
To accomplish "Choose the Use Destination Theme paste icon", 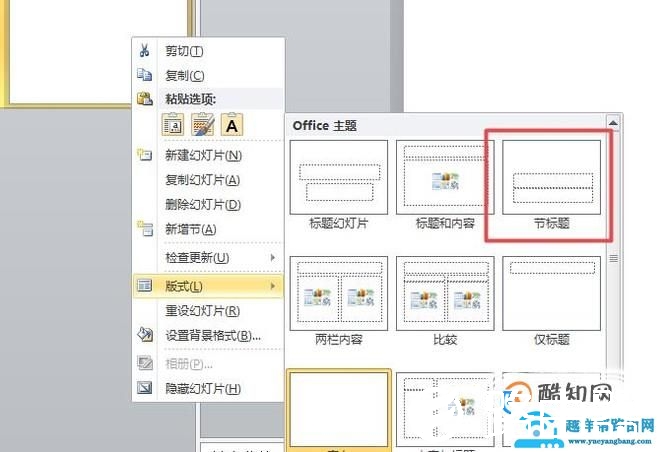I will pos(203,124).
